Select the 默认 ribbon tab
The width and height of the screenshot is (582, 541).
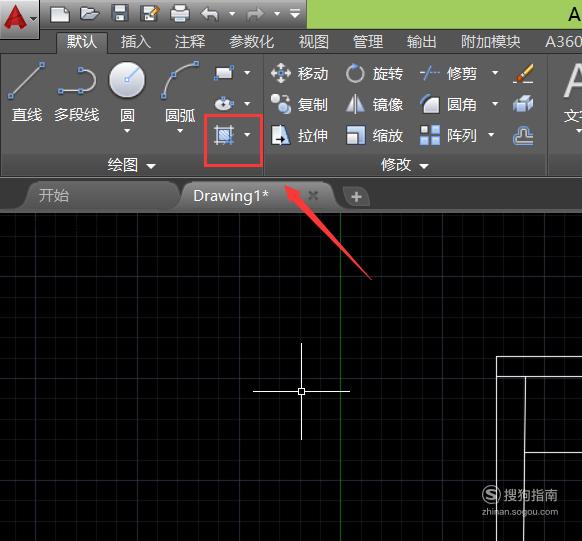pyautogui.click(x=82, y=42)
